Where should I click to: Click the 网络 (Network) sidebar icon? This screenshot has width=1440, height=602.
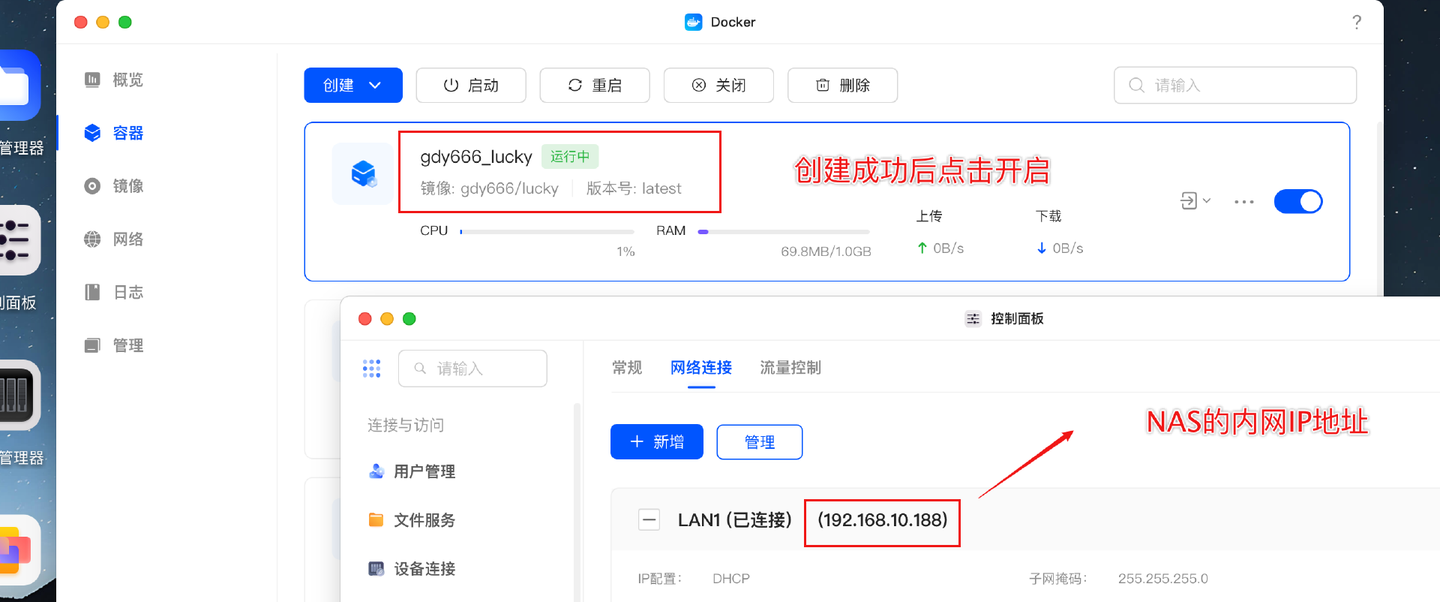tap(120, 239)
